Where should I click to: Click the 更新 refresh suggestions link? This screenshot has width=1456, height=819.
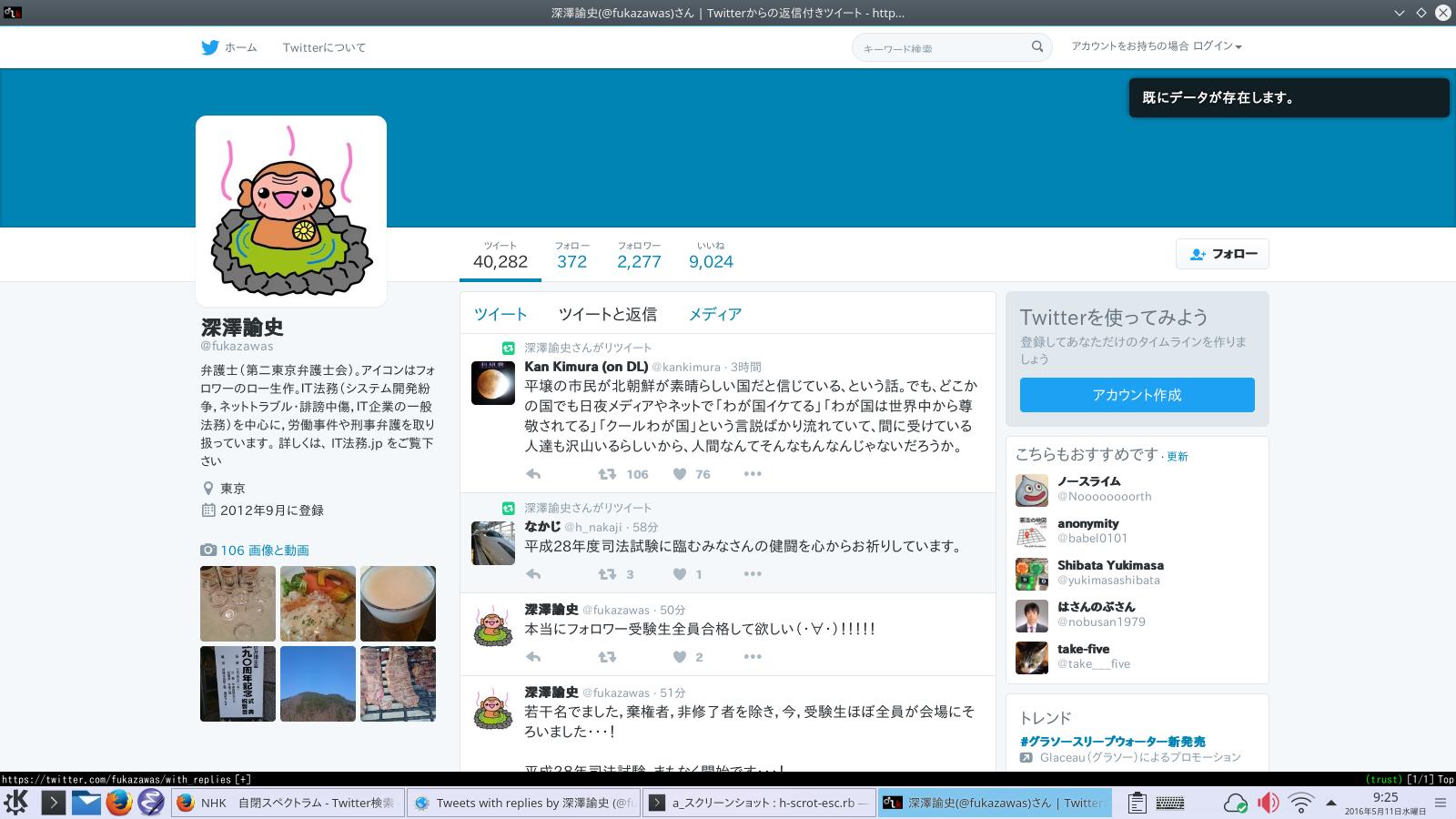[1178, 457]
